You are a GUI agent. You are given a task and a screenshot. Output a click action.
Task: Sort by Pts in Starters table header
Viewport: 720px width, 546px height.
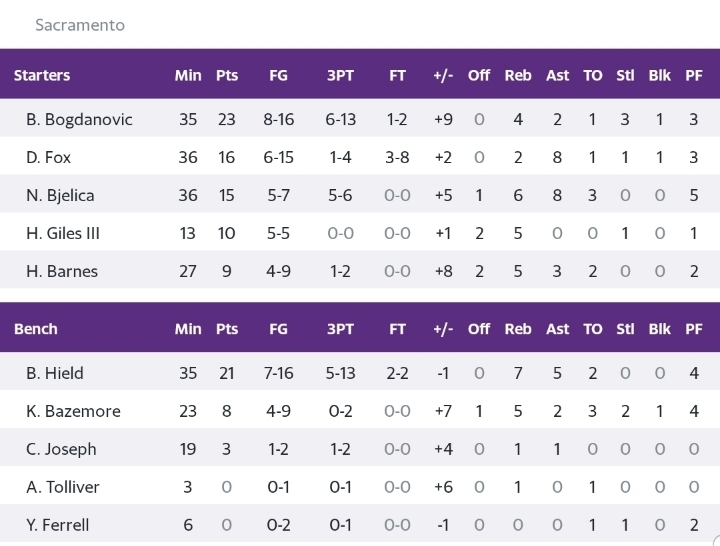coord(227,75)
